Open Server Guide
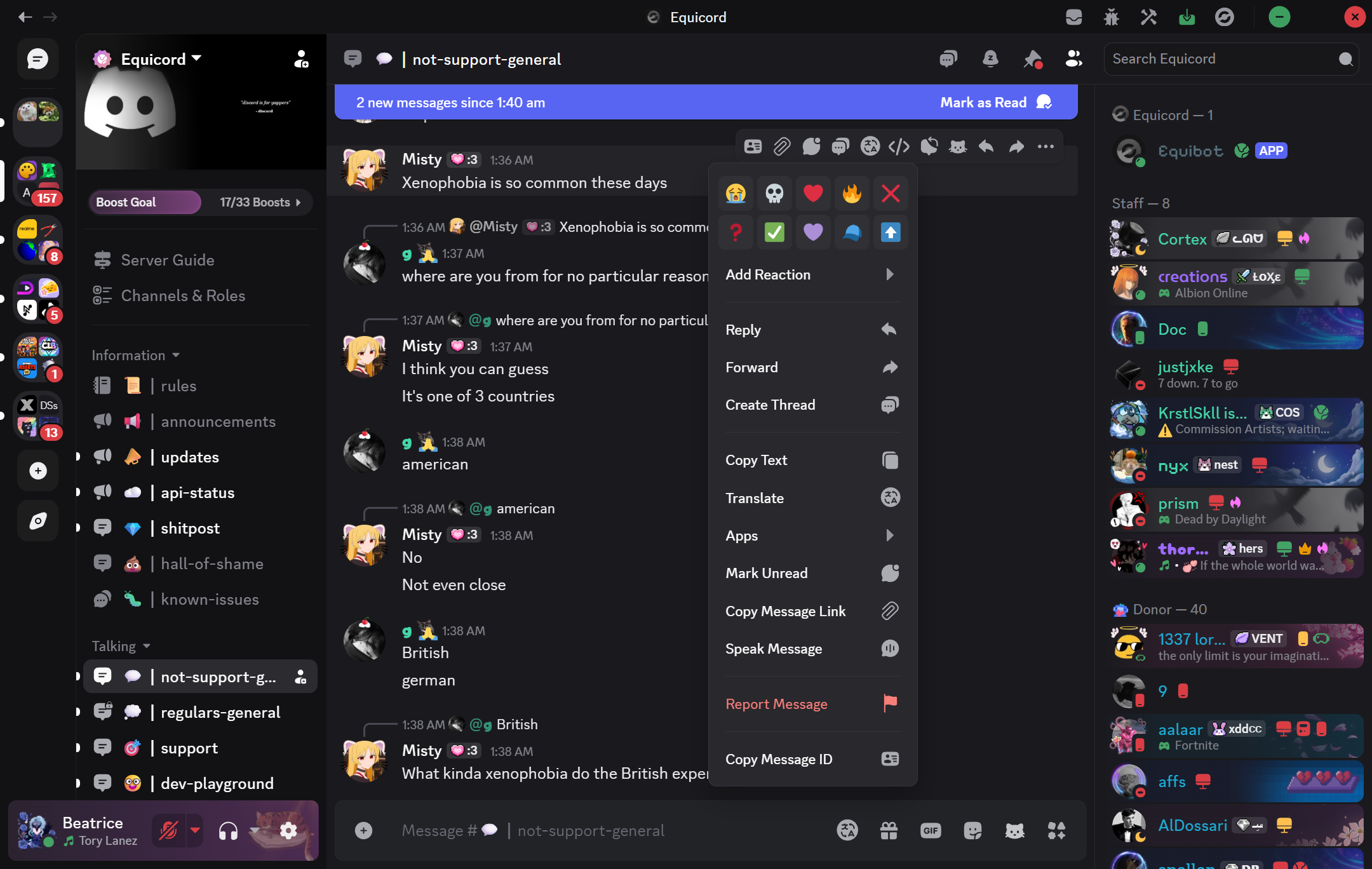This screenshot has height=869, width=1372. click(201, 260)
